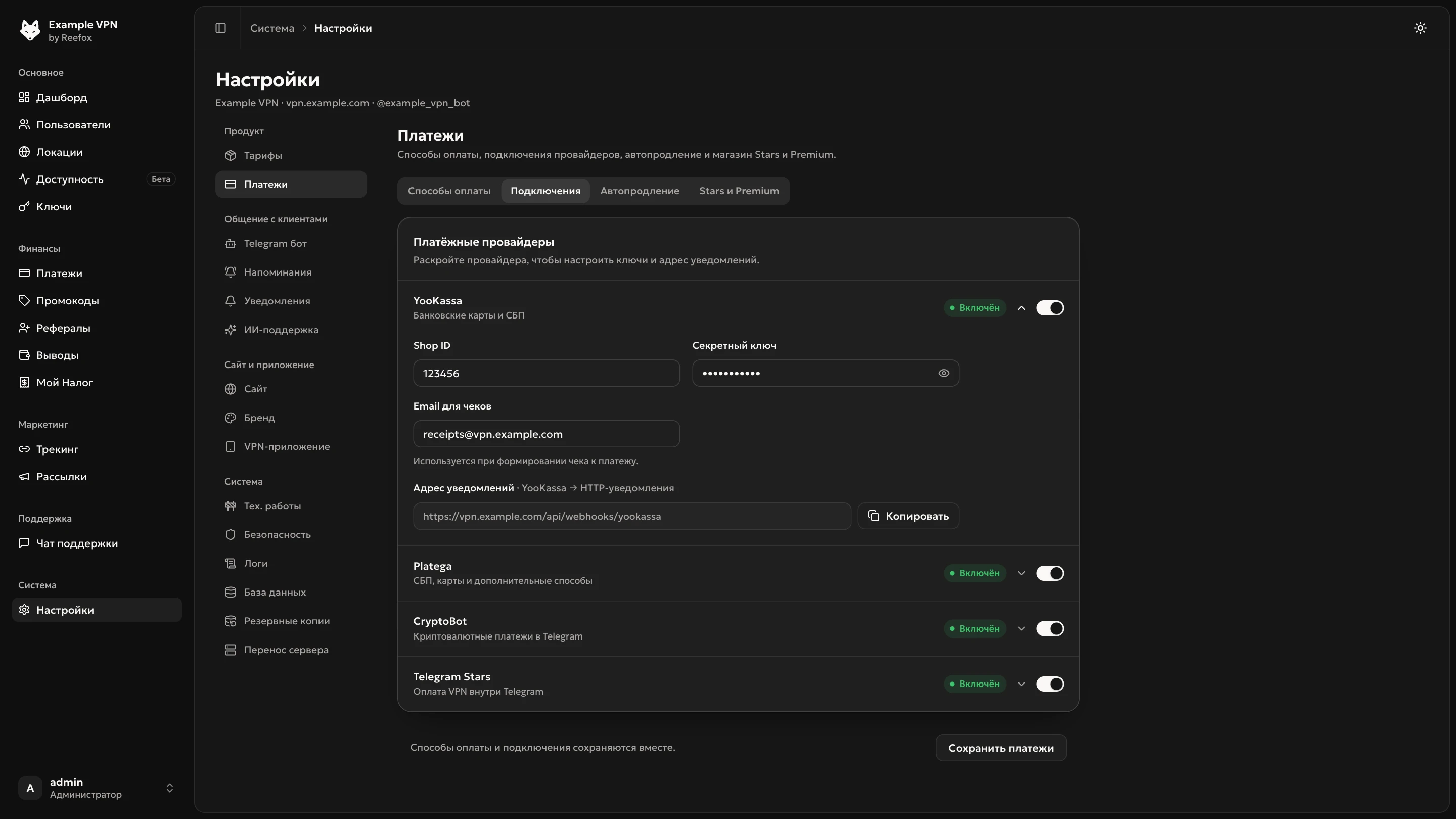Screen dimensions: 1456x819
Task: Open Тарифы settings section
Action: 291,155
